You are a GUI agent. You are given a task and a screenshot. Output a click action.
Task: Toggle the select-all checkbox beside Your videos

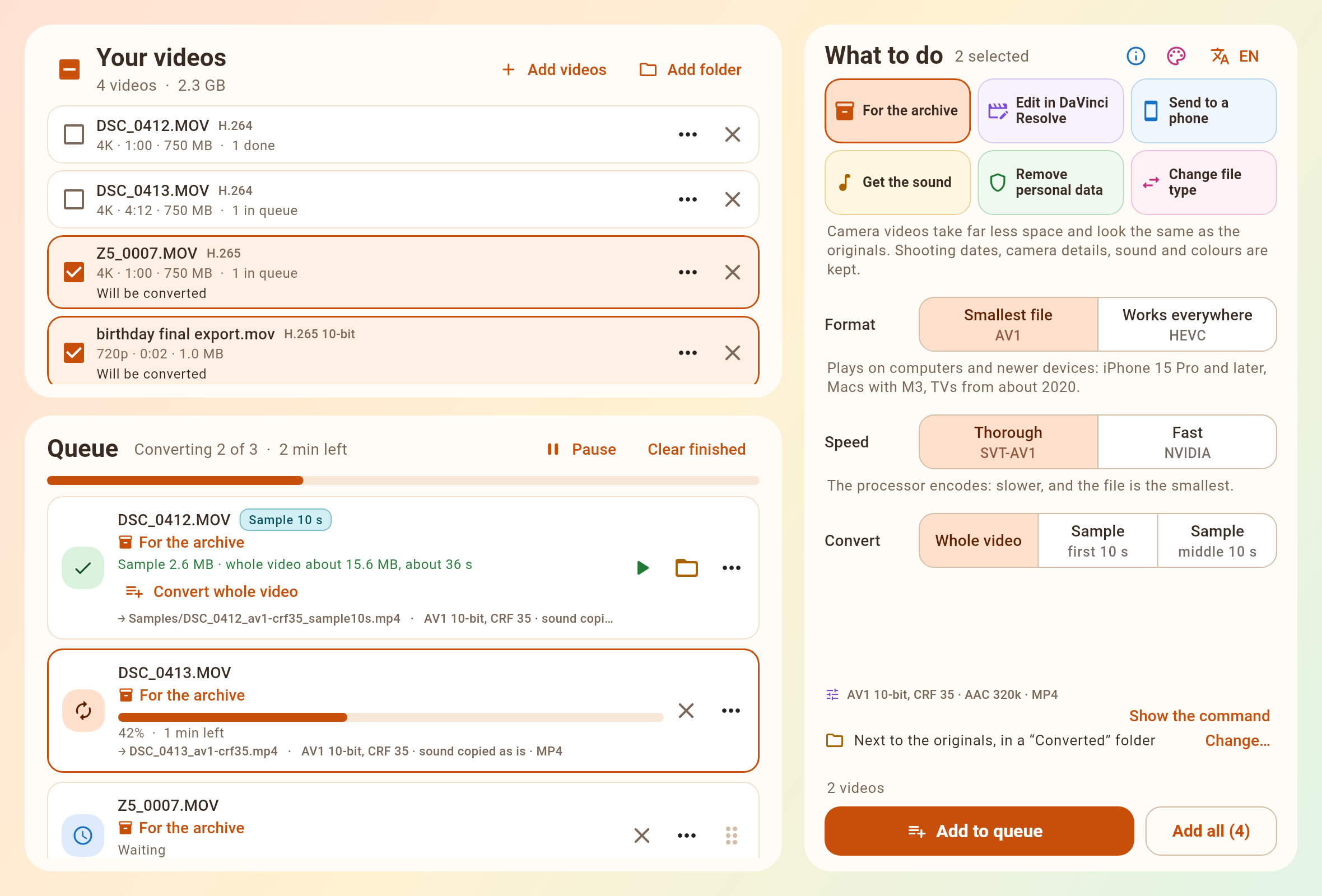click(69, 69)
